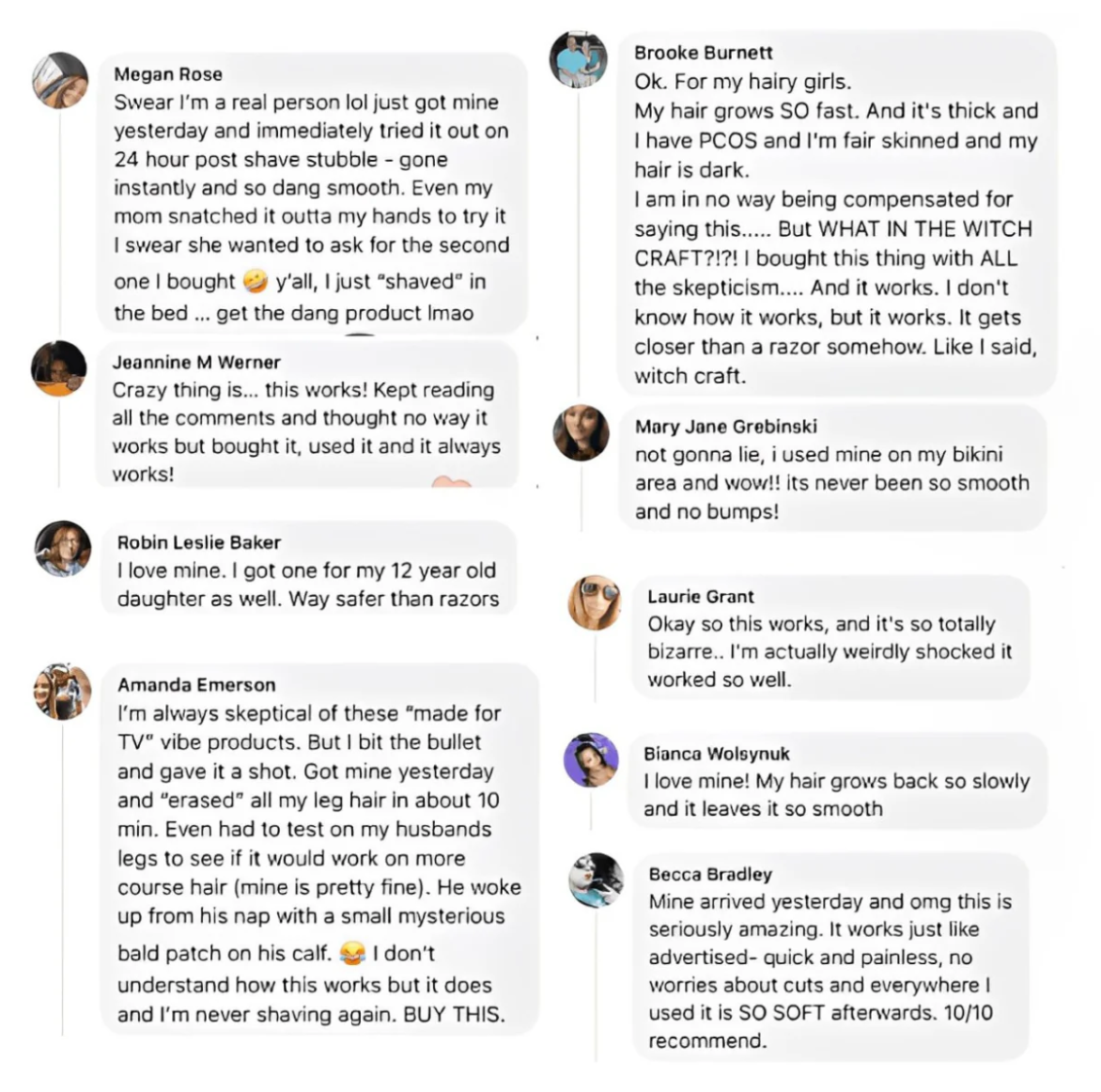Click the Bianca Wolsynuk name link

pos(717,754)
